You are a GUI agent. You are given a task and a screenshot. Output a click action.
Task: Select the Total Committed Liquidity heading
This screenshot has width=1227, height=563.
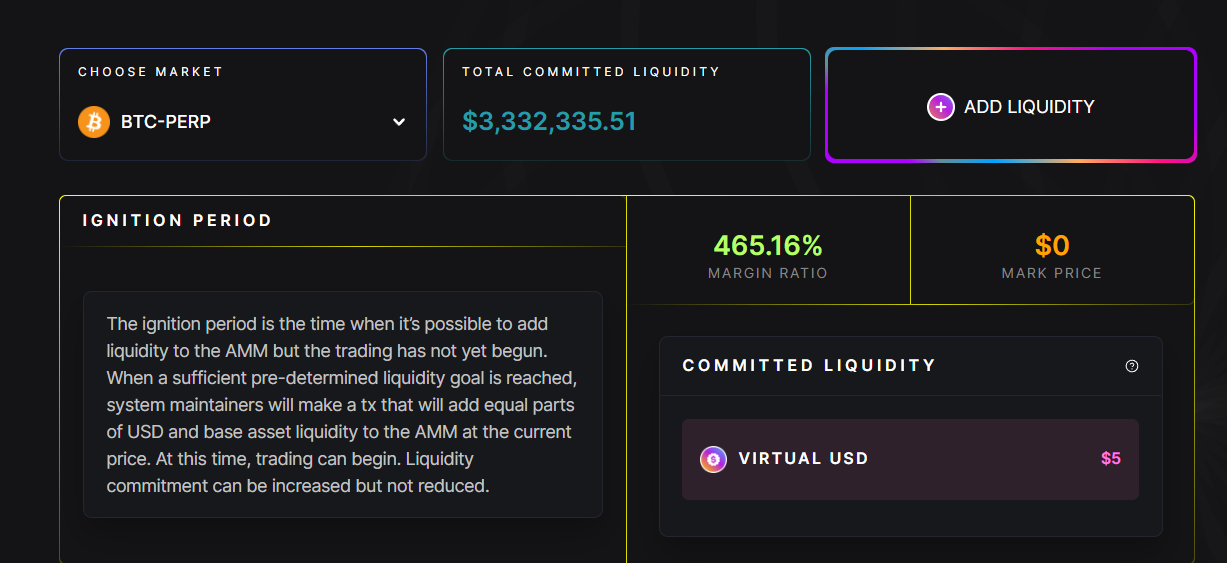pyautogui.click(x=590, y=72)
